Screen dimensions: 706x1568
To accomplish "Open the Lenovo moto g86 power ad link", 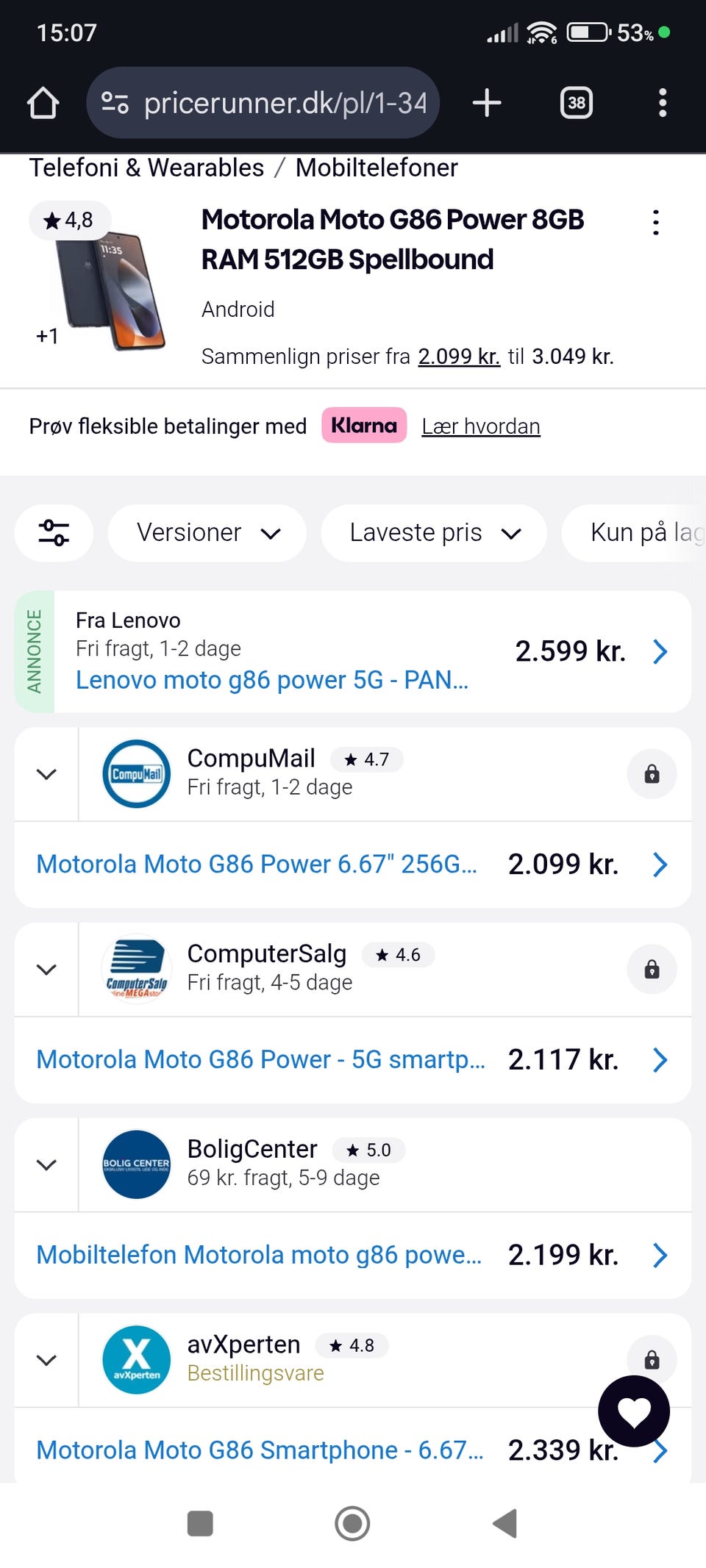I will click(x=272, y=680).
